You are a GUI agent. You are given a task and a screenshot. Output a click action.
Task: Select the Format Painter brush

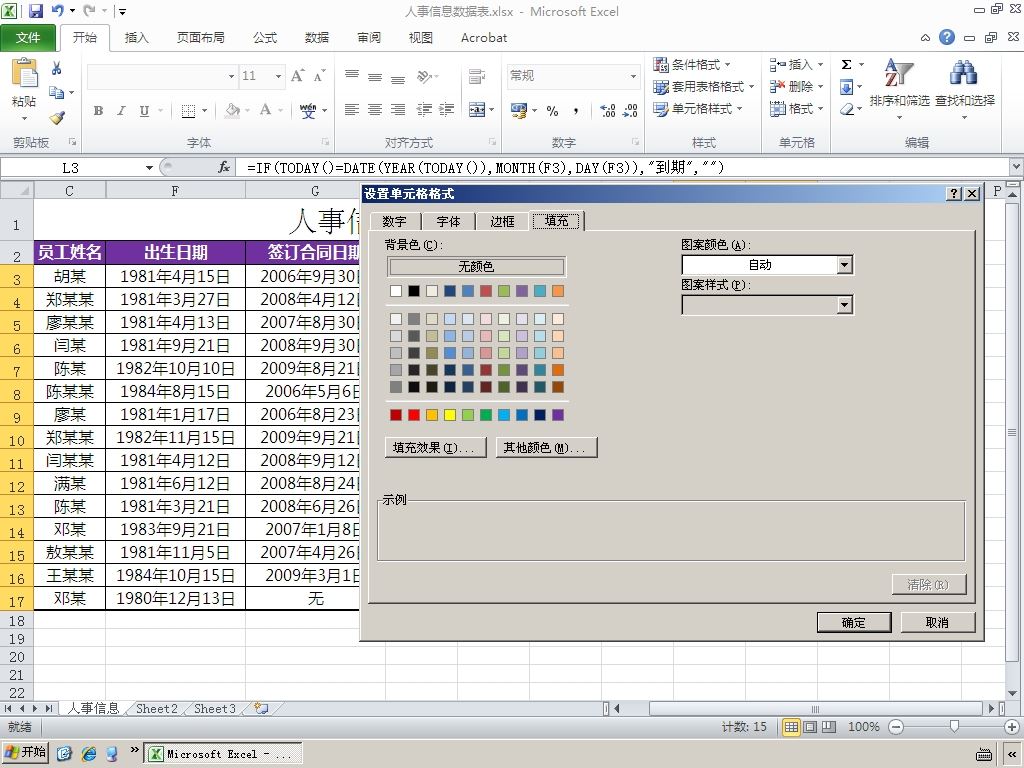(57, 118)
